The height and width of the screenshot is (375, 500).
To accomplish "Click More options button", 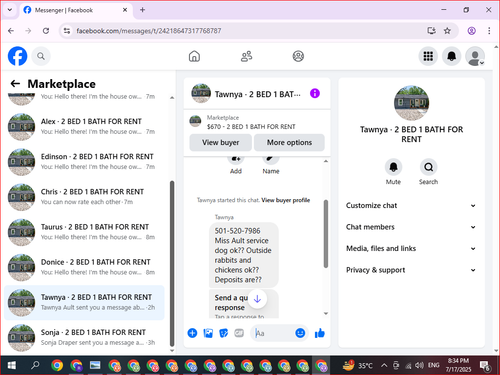I will coord(289,142).
